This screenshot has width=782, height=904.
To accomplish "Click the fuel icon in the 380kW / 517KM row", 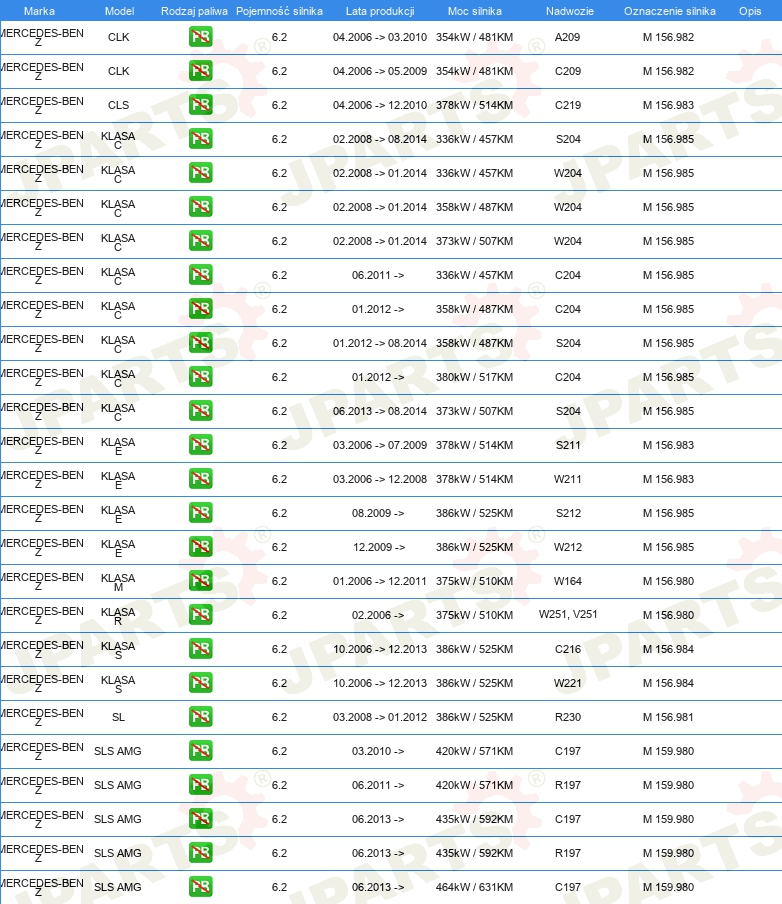I will tap(201, 377).
